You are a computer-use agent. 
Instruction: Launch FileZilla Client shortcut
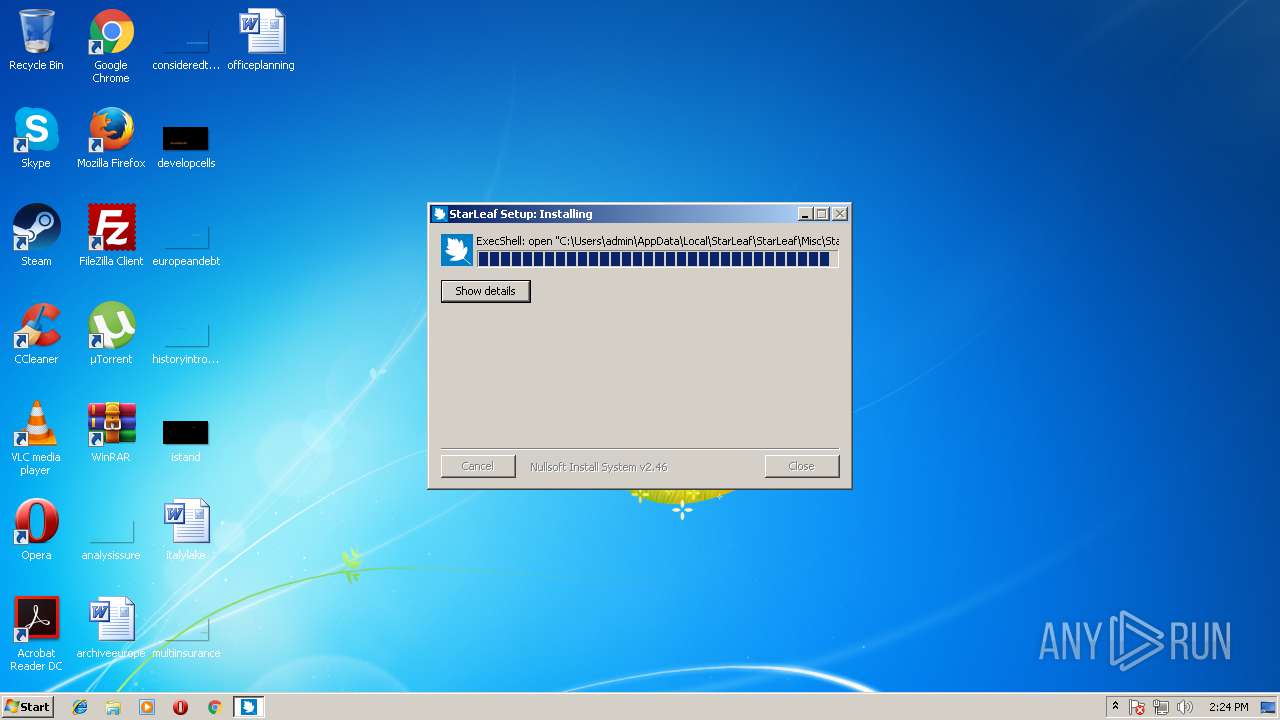pyautogui.click(x=111, y=236)
